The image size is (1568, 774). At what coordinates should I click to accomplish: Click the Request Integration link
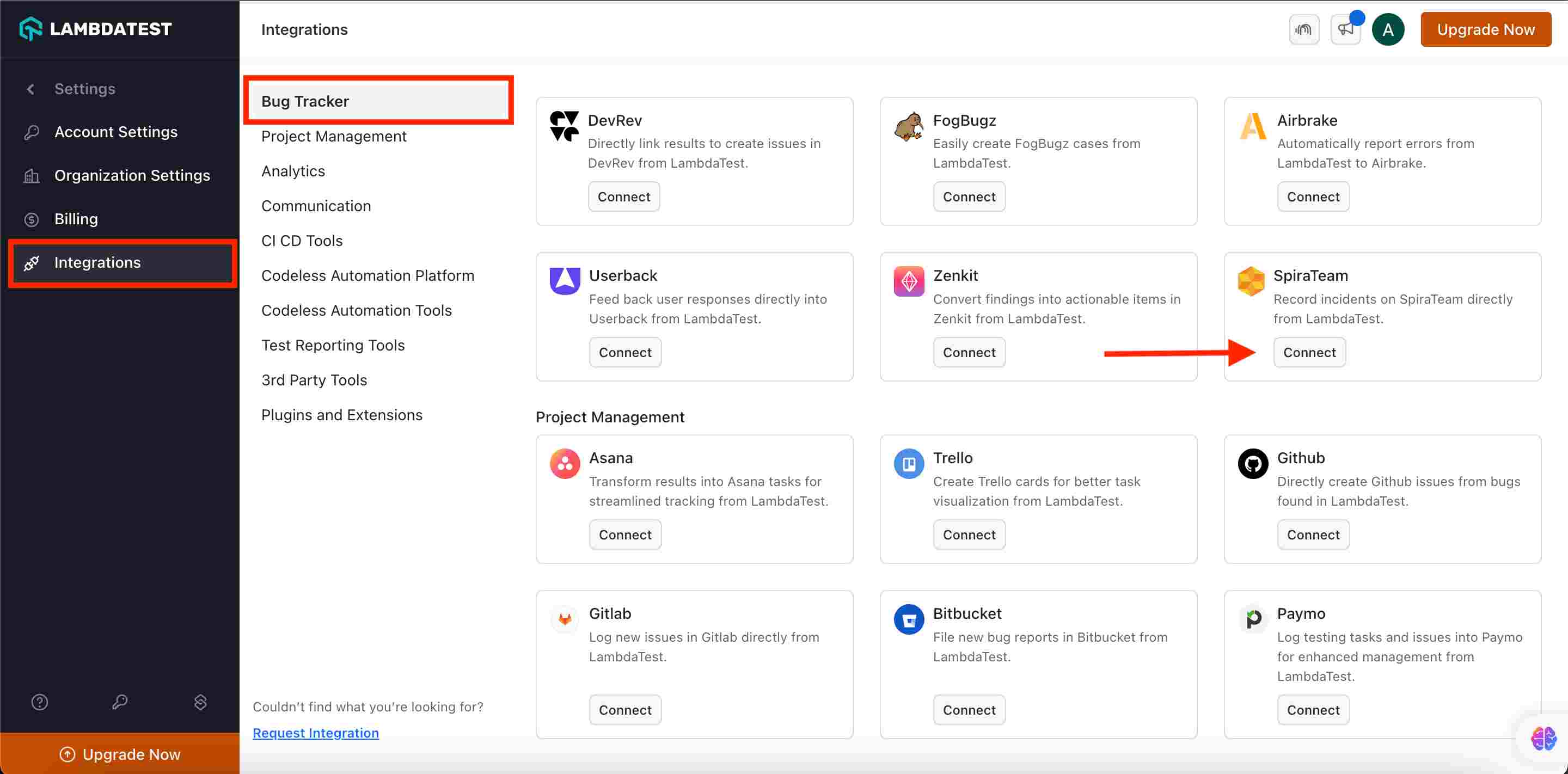point(315,733)
